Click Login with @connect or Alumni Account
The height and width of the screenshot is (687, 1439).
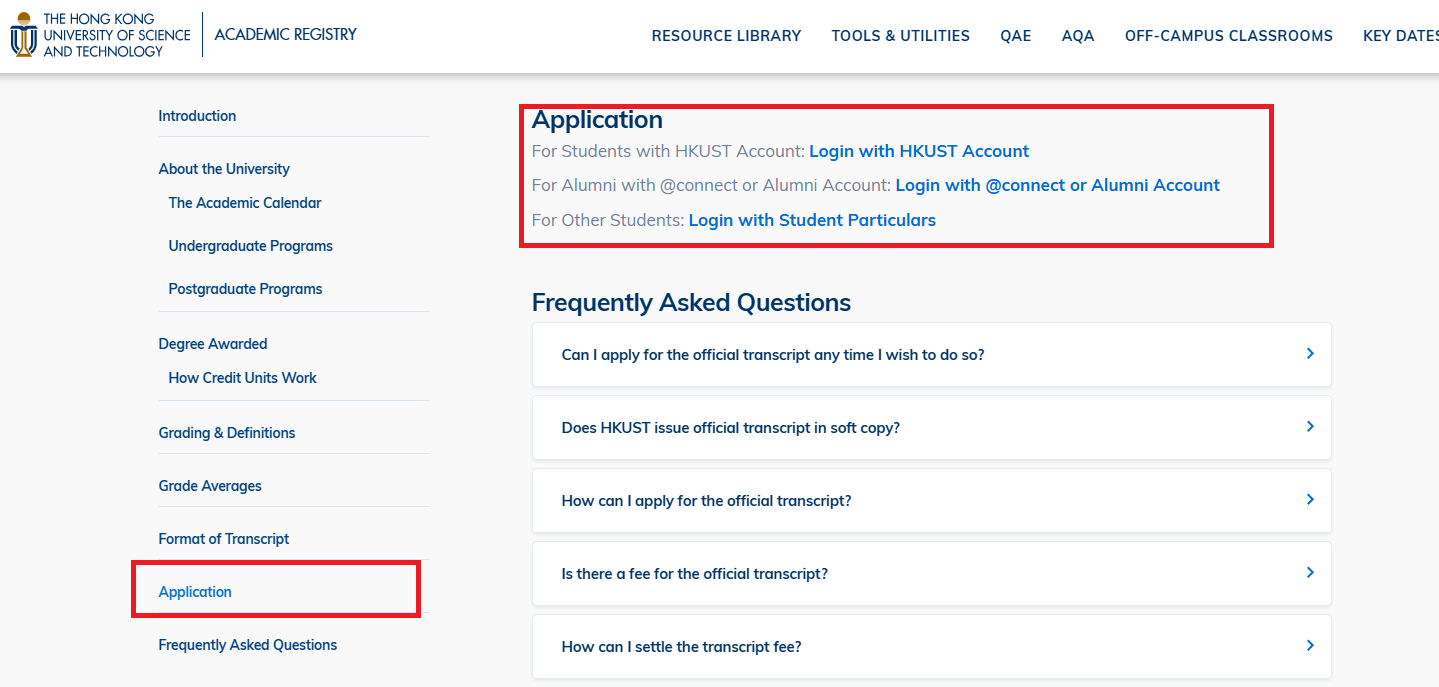[1058, 185]
